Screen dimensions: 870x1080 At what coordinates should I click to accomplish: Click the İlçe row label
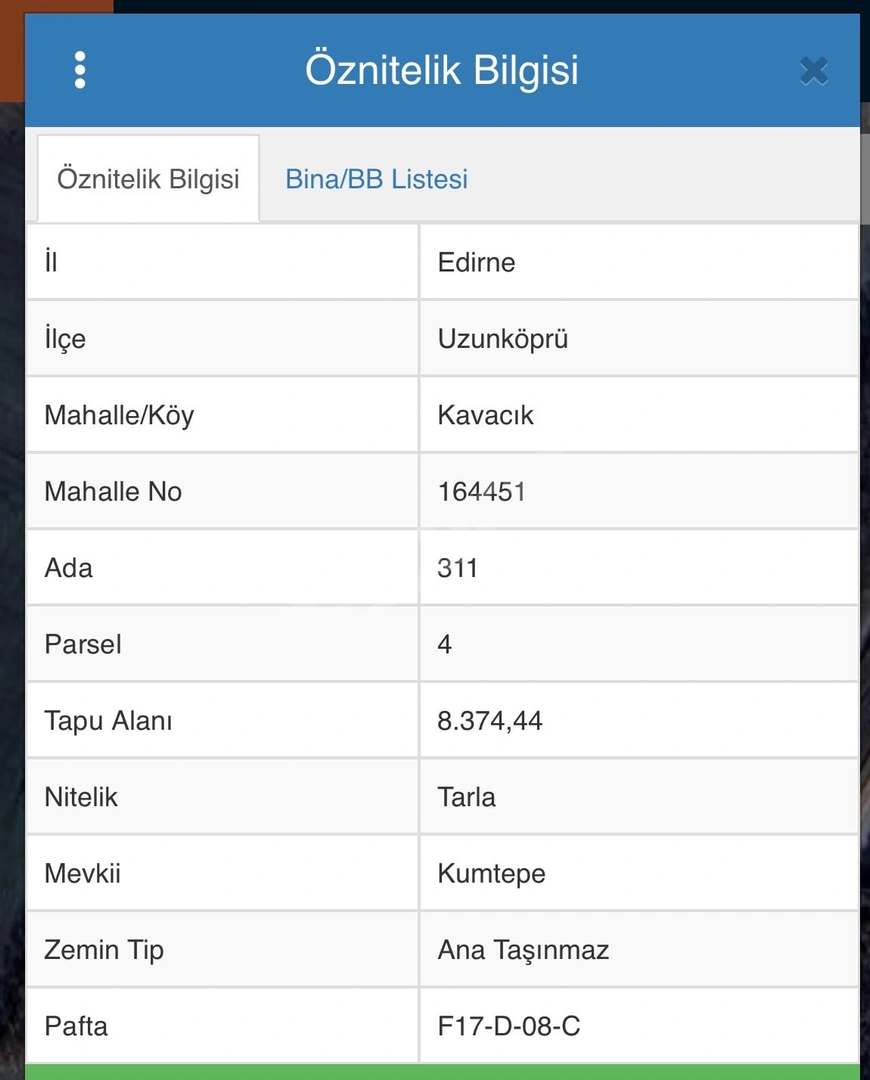65,339
